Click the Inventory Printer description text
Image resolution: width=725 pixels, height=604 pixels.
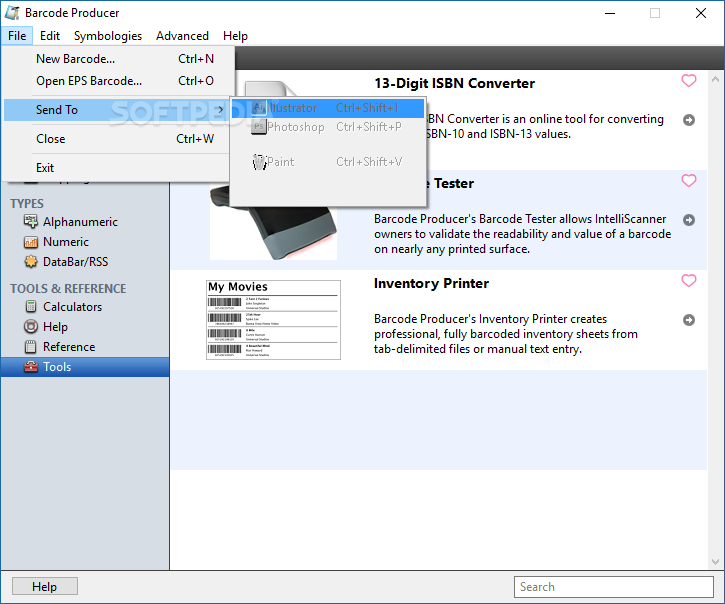pos(506,333)
